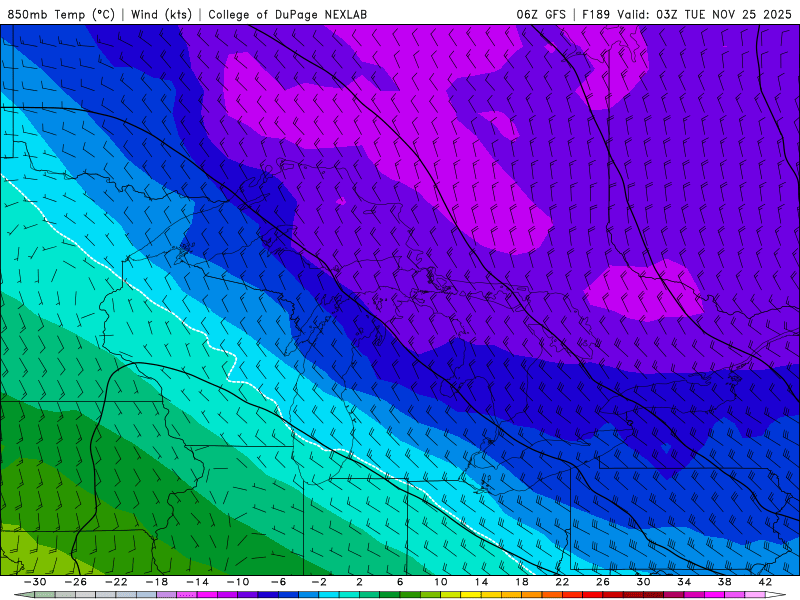Click the 38 color scale label
This screenshot has width=800, height=600.
[x=724, y=582]
